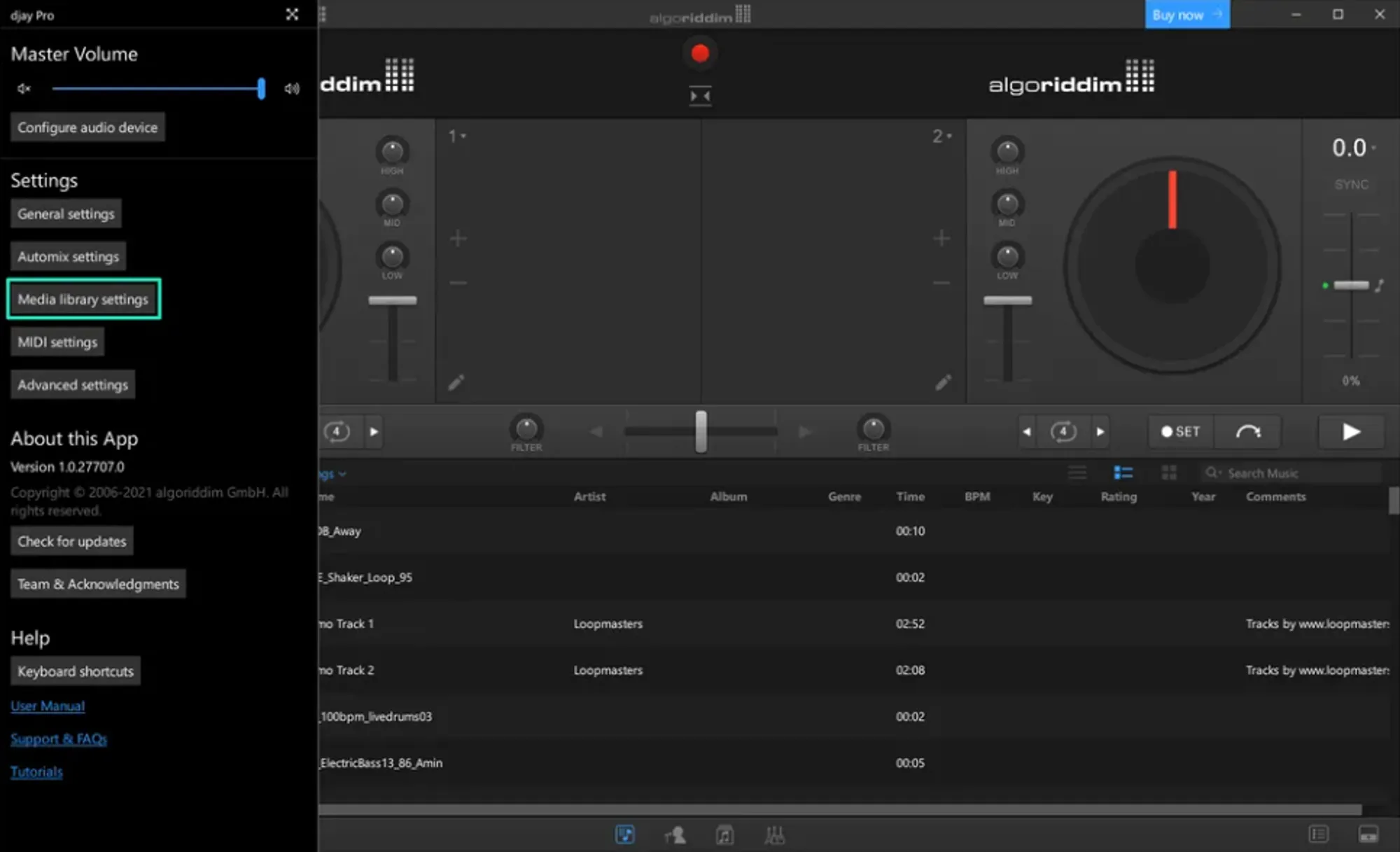Open the queue list icon in bottom-right corner
Screen dimensions: 1400x852
pyautogui.click(x=1317, y=833)
